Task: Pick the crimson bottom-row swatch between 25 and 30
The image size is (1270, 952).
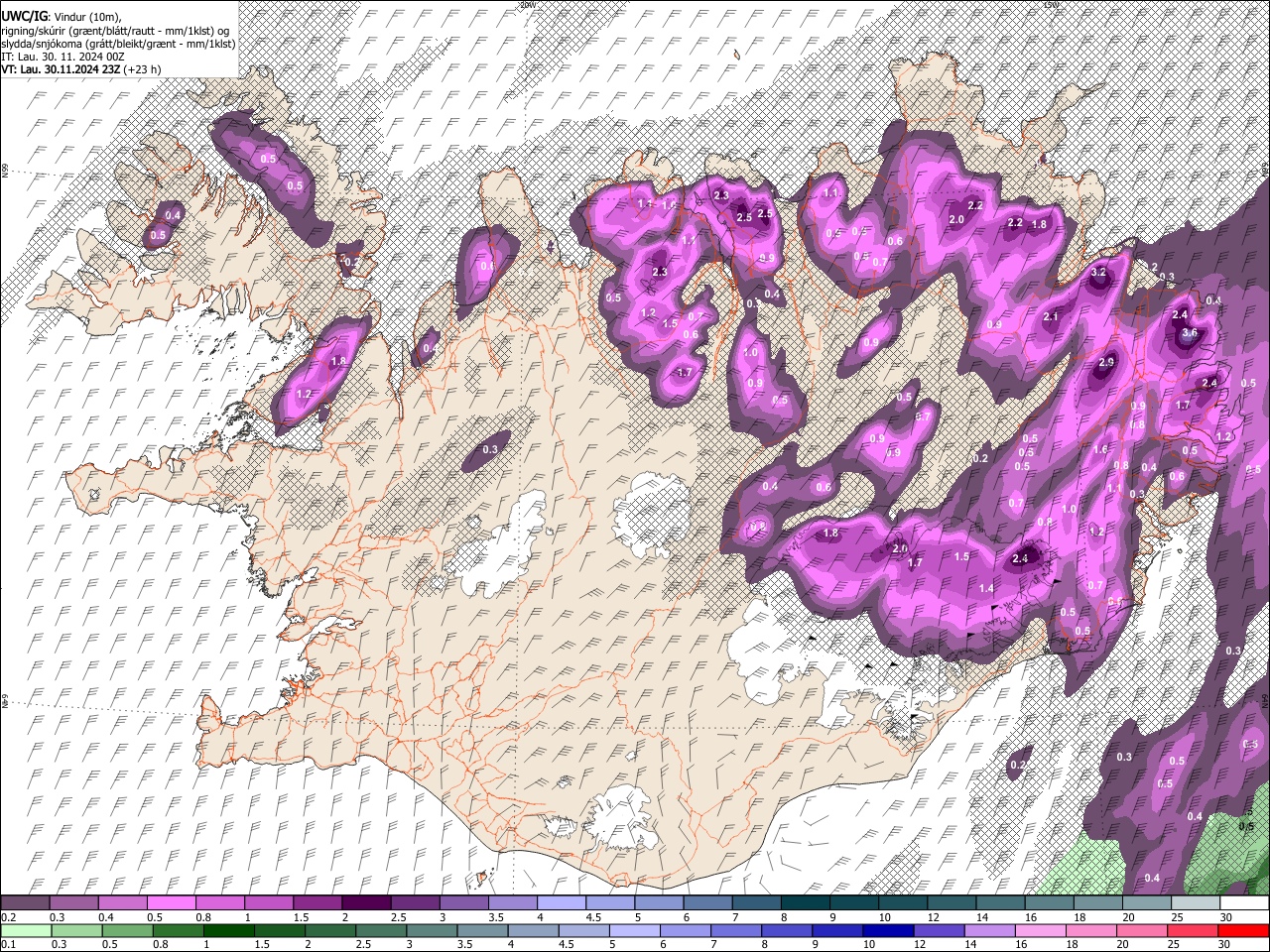Action: click(x=1194, y=930)
